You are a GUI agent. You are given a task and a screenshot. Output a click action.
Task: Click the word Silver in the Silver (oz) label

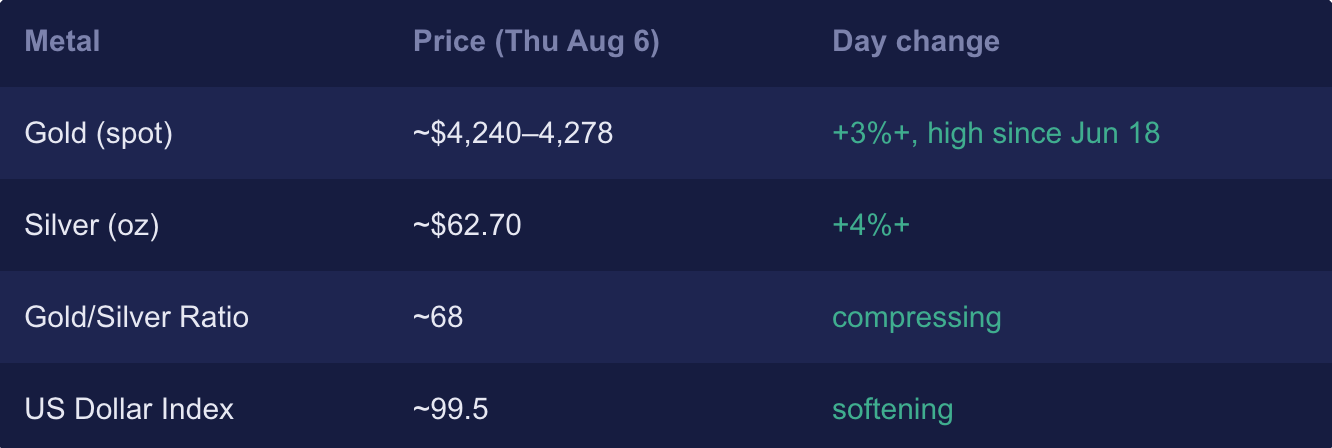(57, 225)
